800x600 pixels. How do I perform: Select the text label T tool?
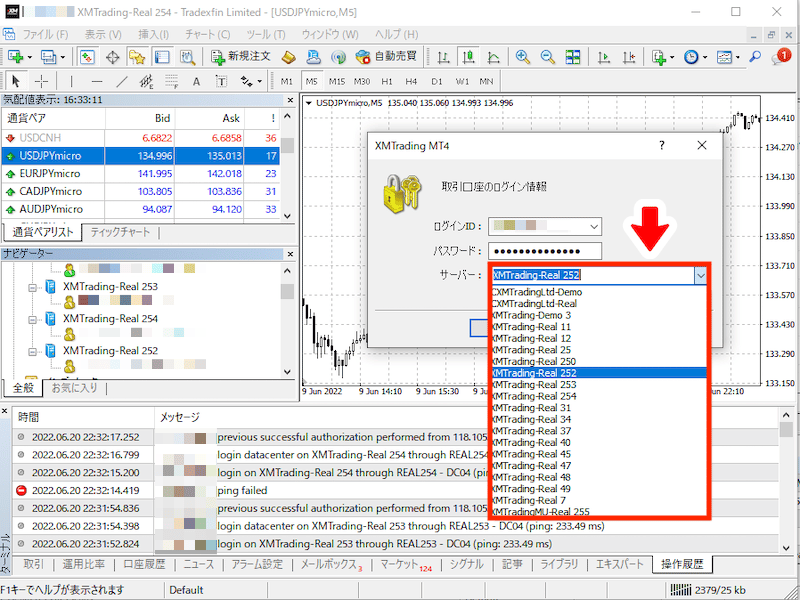pos(221,81)
